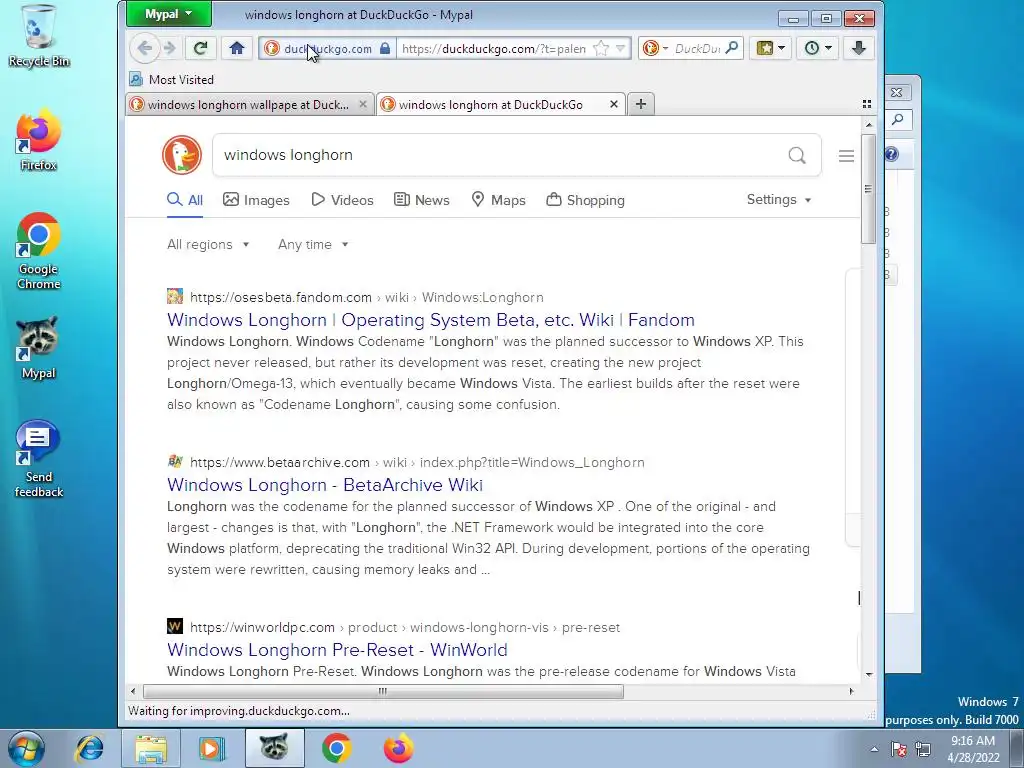Click the horizontal scrollbar right arrow
Viewport: 1024px width, 768px height.
coord(851,692)
